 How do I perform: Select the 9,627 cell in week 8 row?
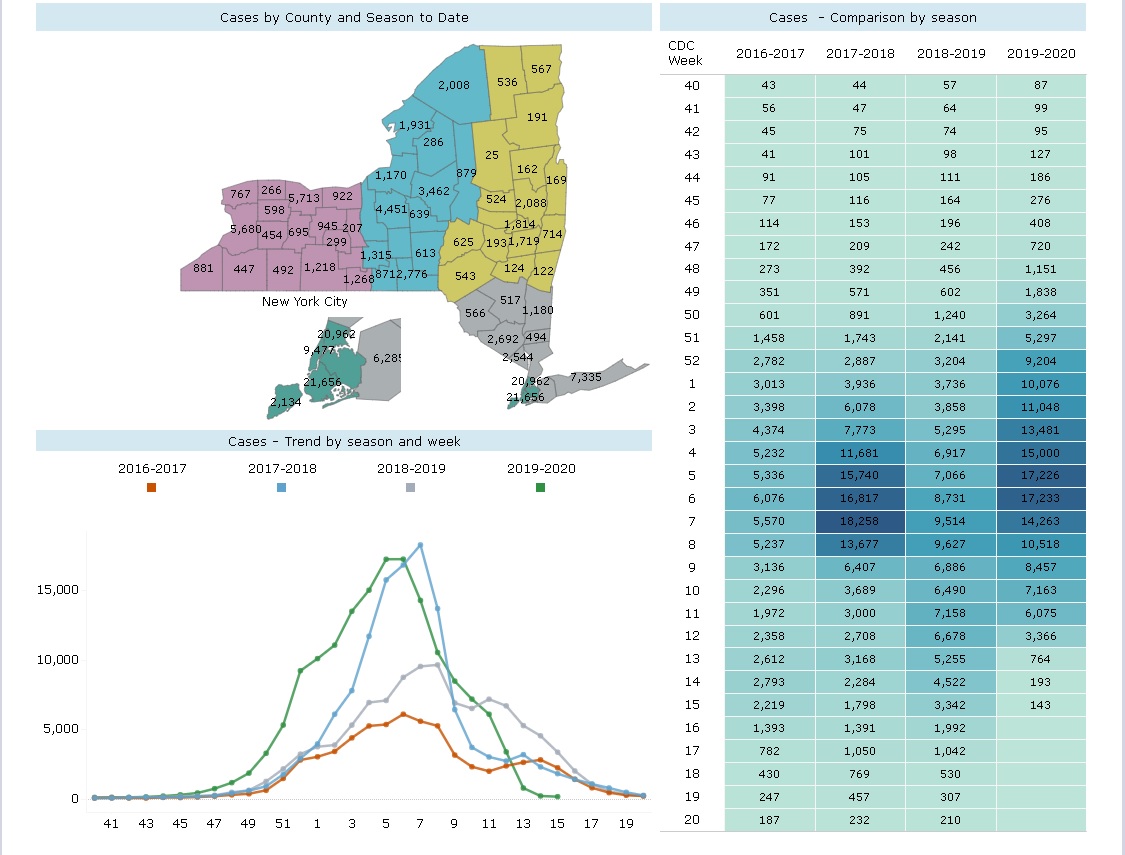click(951, 544)
